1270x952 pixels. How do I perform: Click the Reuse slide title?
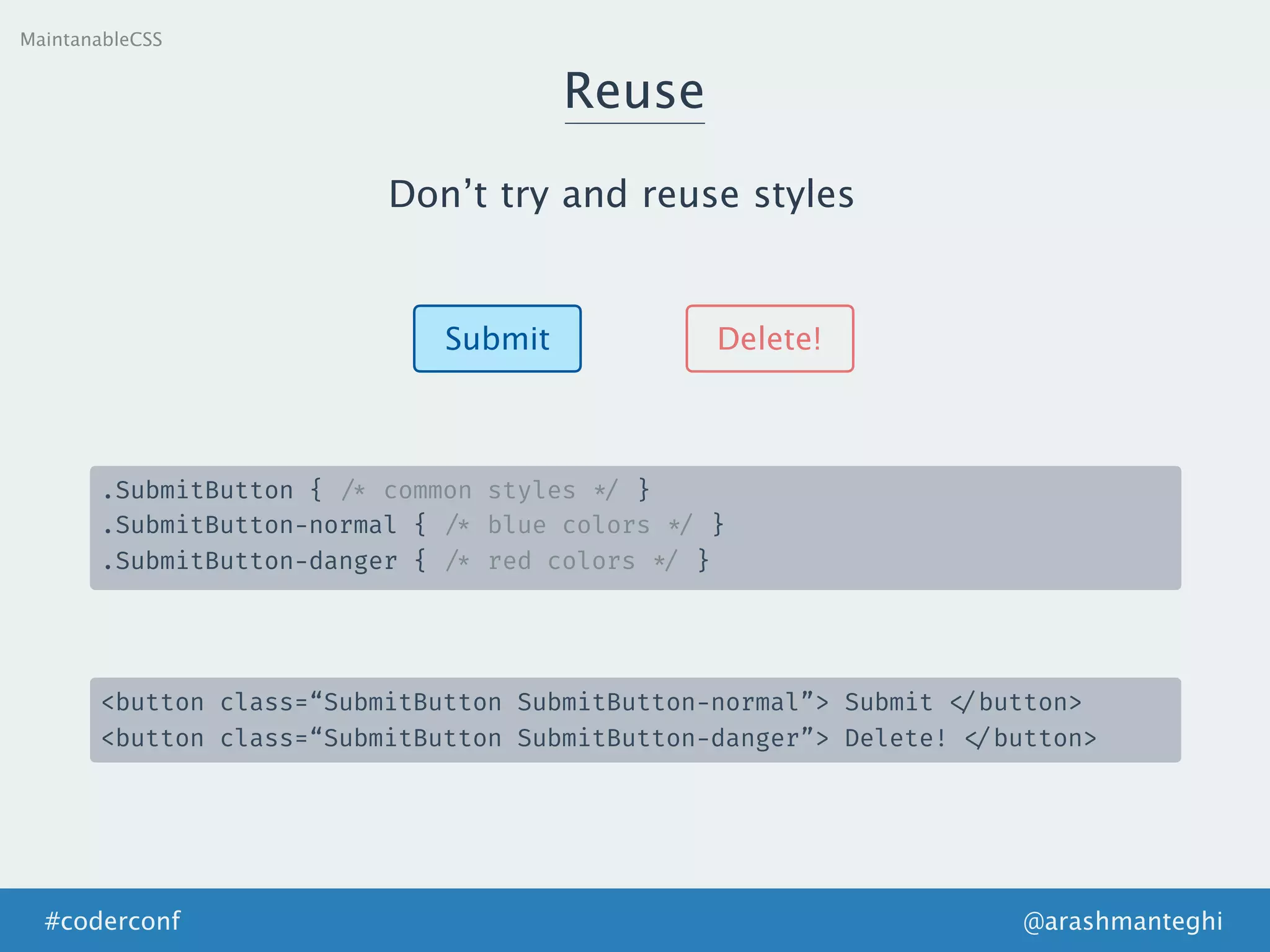634,92
